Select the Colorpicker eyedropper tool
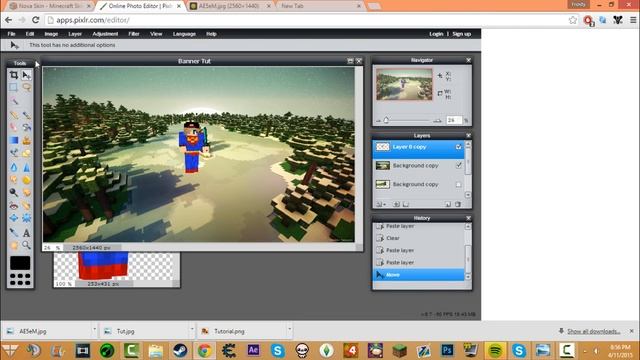 [13, 232]
